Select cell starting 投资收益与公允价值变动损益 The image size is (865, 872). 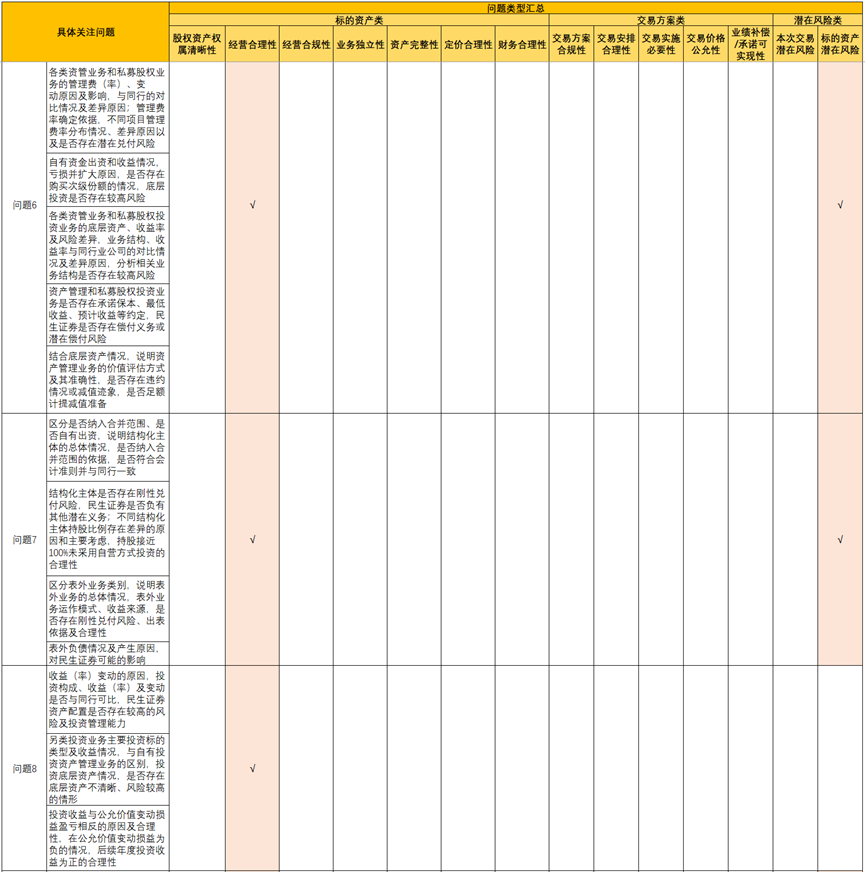point(108,838)
